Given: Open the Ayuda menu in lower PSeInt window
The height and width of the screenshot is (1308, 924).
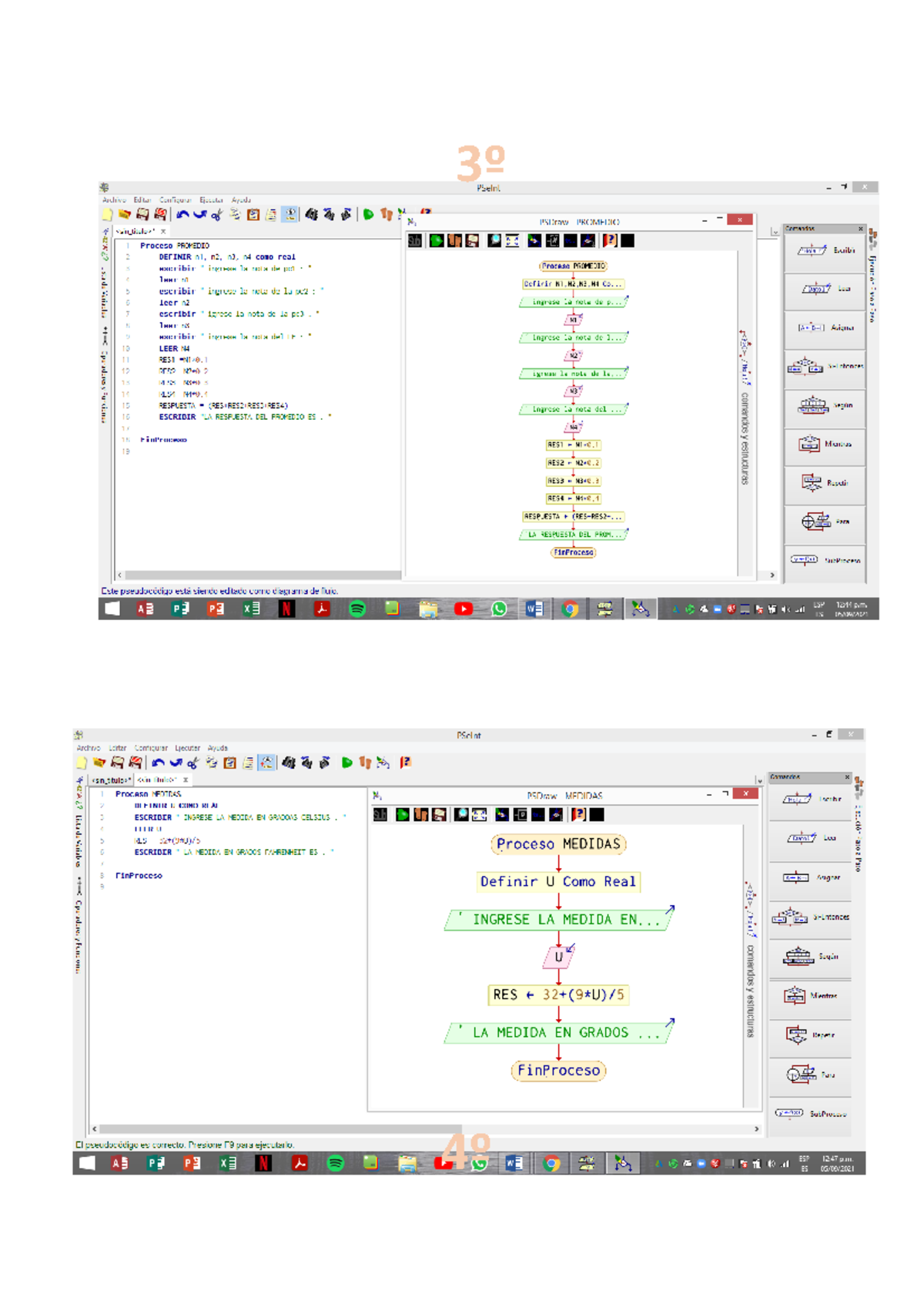Looking at the screenshot, I should (x=217, y=748).
